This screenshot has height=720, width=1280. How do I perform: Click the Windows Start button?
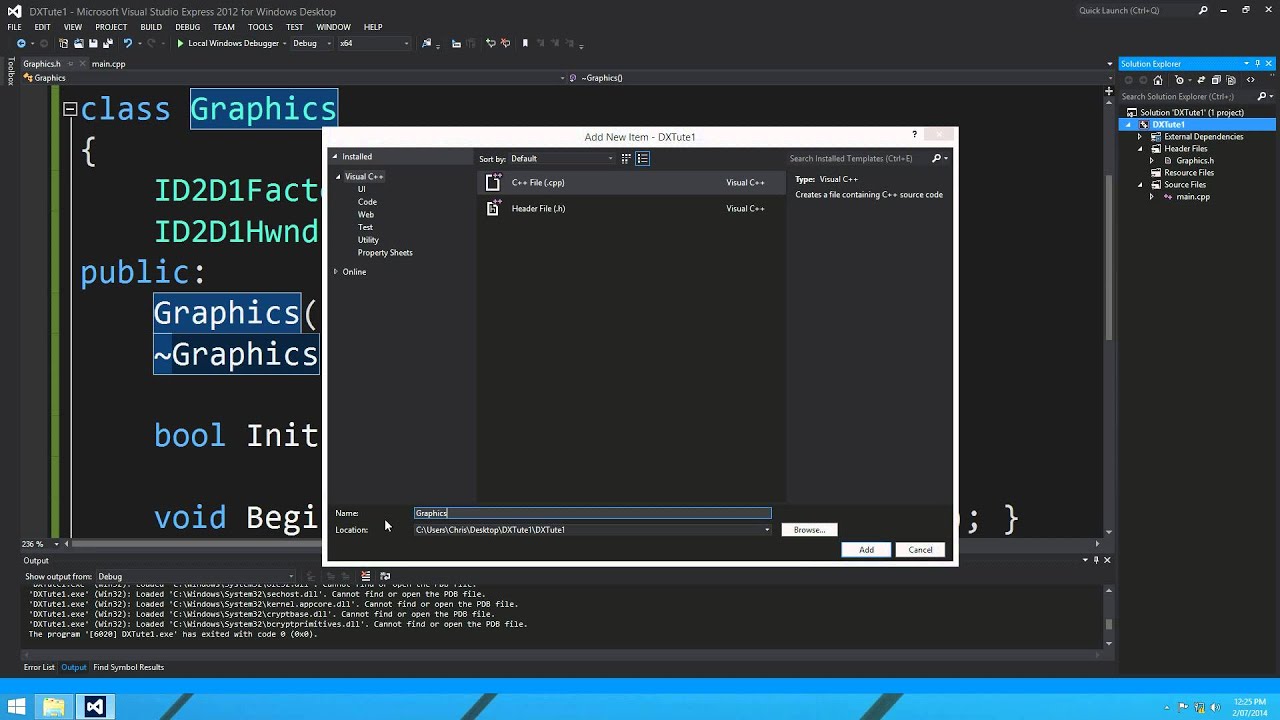click(x=17, y=707)
